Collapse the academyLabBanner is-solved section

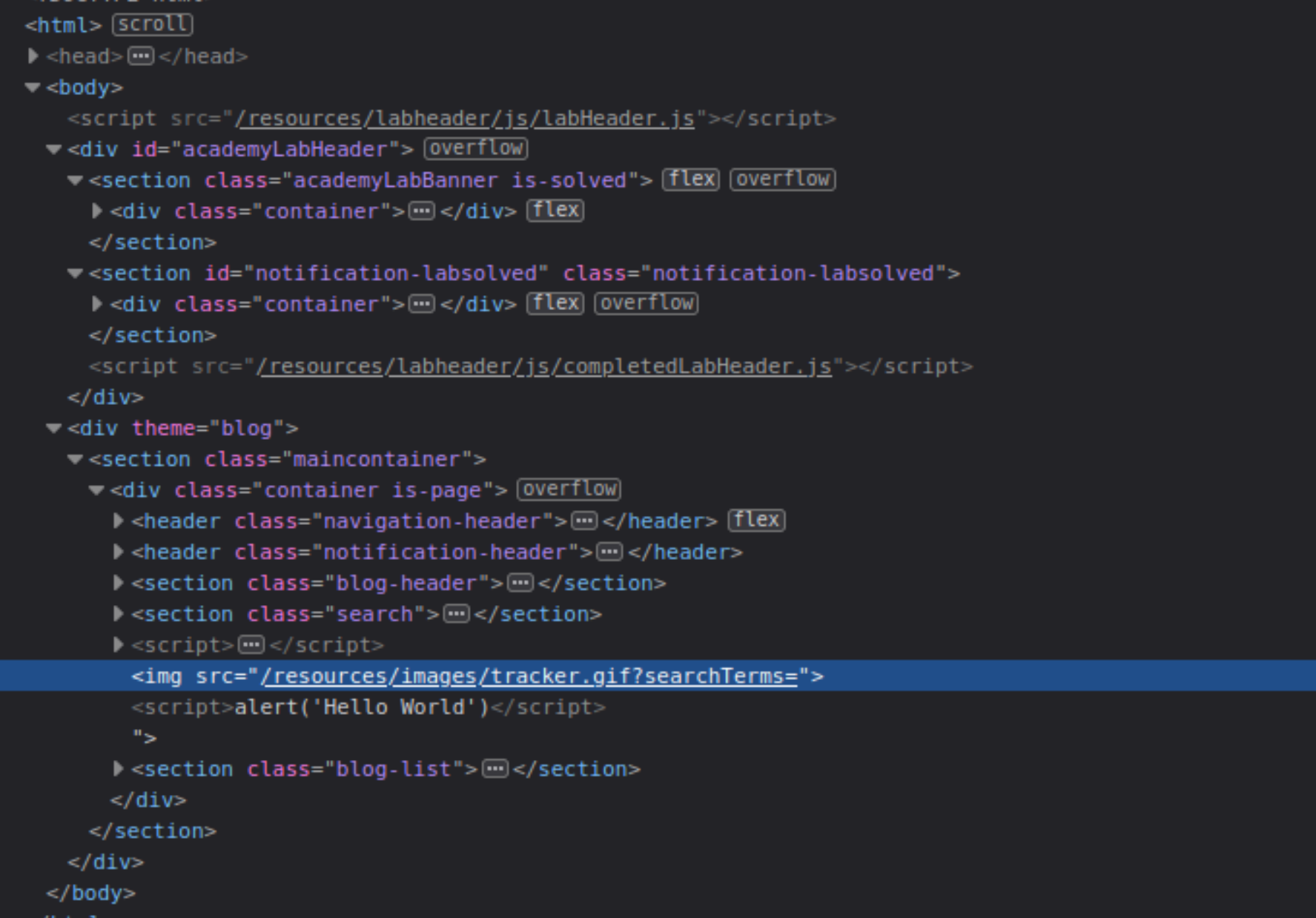coord(75,180)
